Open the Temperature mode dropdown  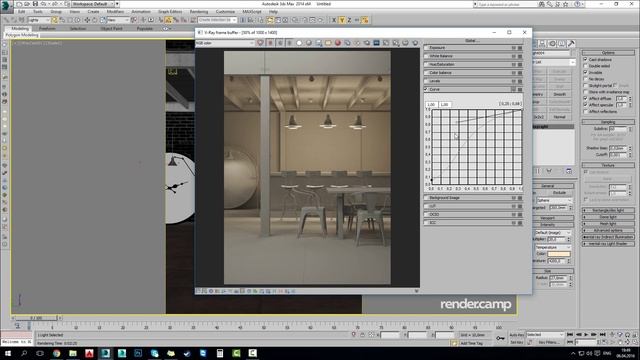point(553,247)
